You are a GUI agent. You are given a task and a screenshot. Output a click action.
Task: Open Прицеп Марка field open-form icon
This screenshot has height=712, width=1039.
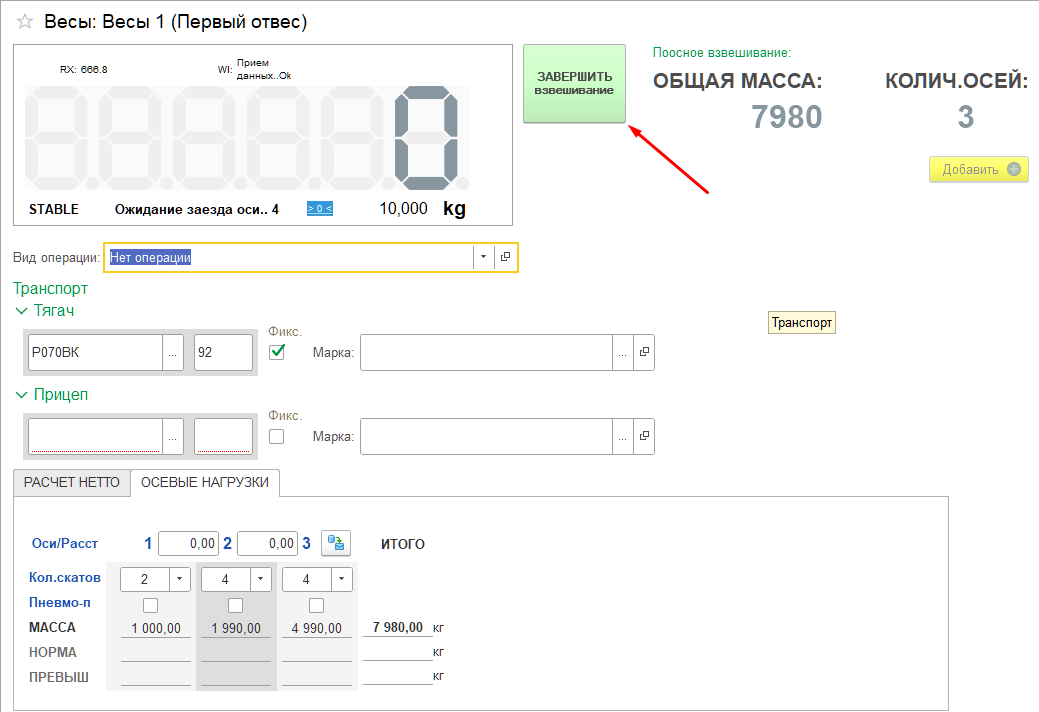[x=644, y=436]
